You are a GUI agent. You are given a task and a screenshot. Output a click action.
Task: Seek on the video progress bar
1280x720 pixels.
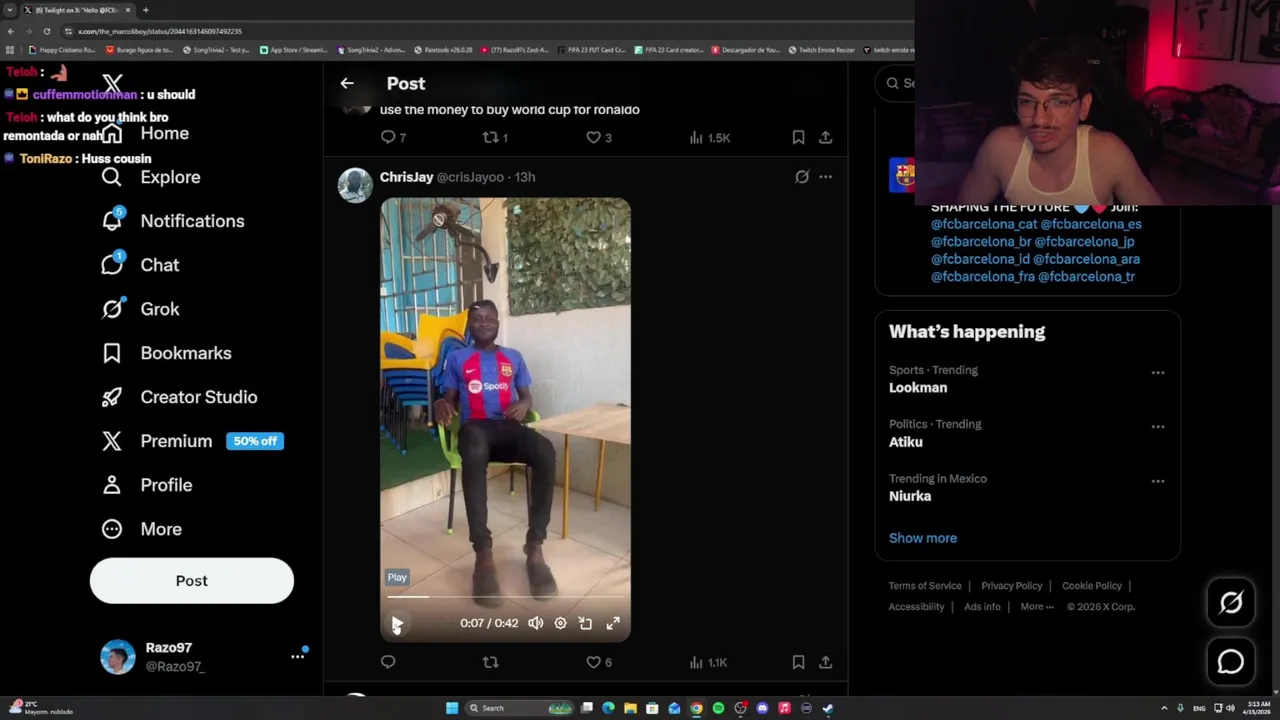coord(505,597)
